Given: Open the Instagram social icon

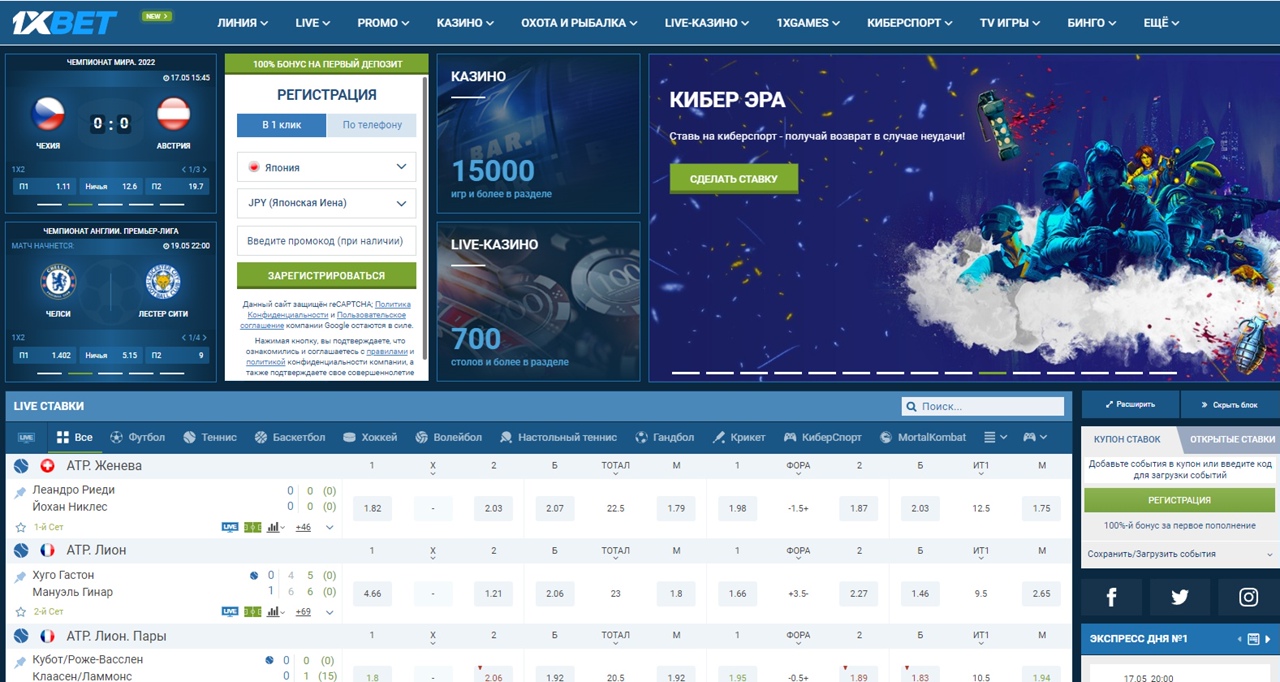Looking at the screenshot, I should coord(1249,597).
